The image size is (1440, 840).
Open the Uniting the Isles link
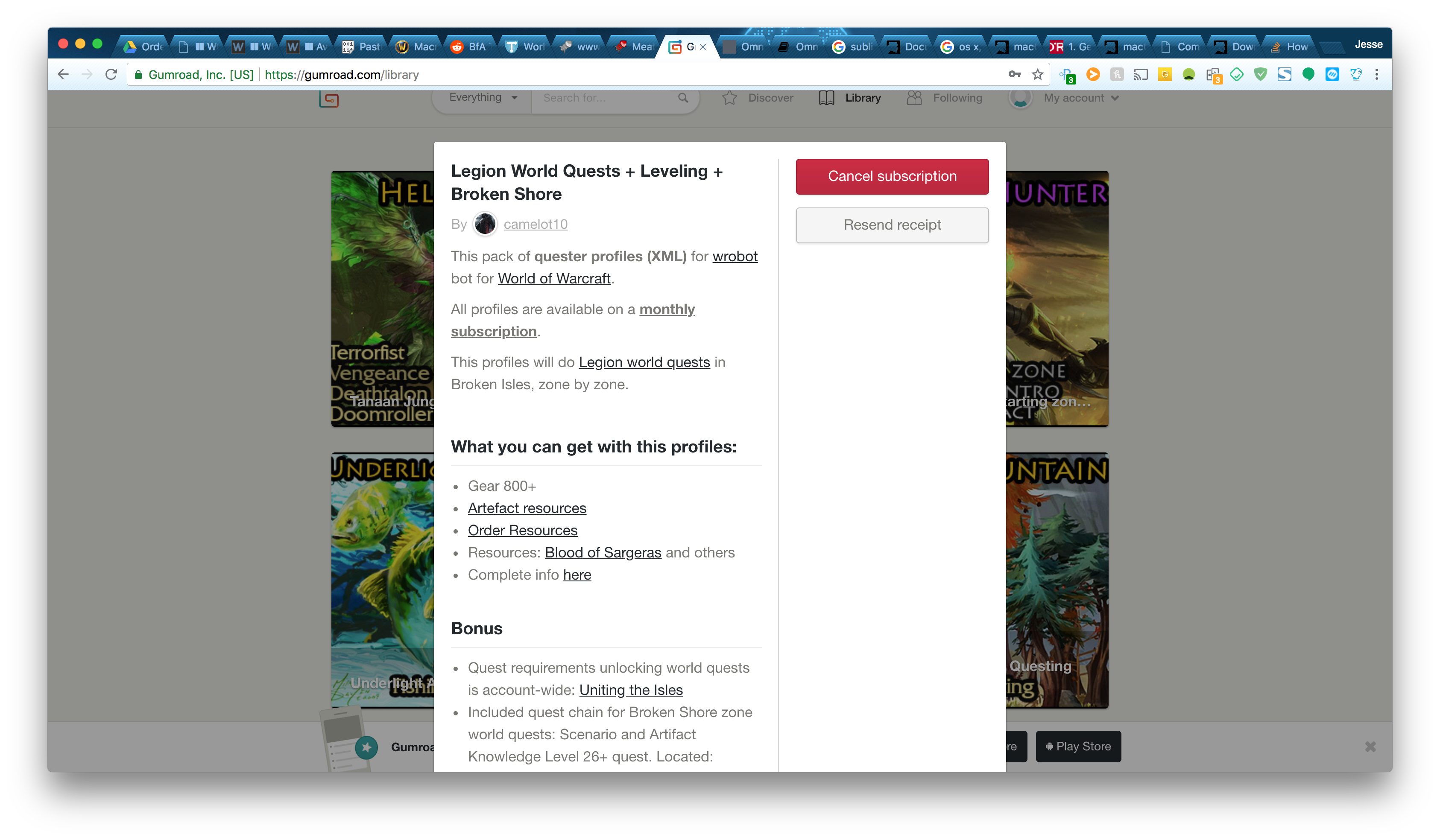click(x=631, y=690)
